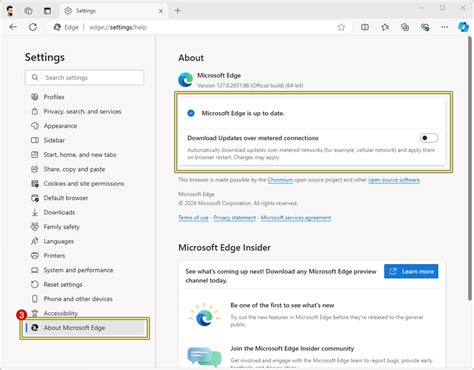474x370 pixels.
Task: Click 'Join the Microsoft Edge Insider community'
Action: click(x=292, y=349)
